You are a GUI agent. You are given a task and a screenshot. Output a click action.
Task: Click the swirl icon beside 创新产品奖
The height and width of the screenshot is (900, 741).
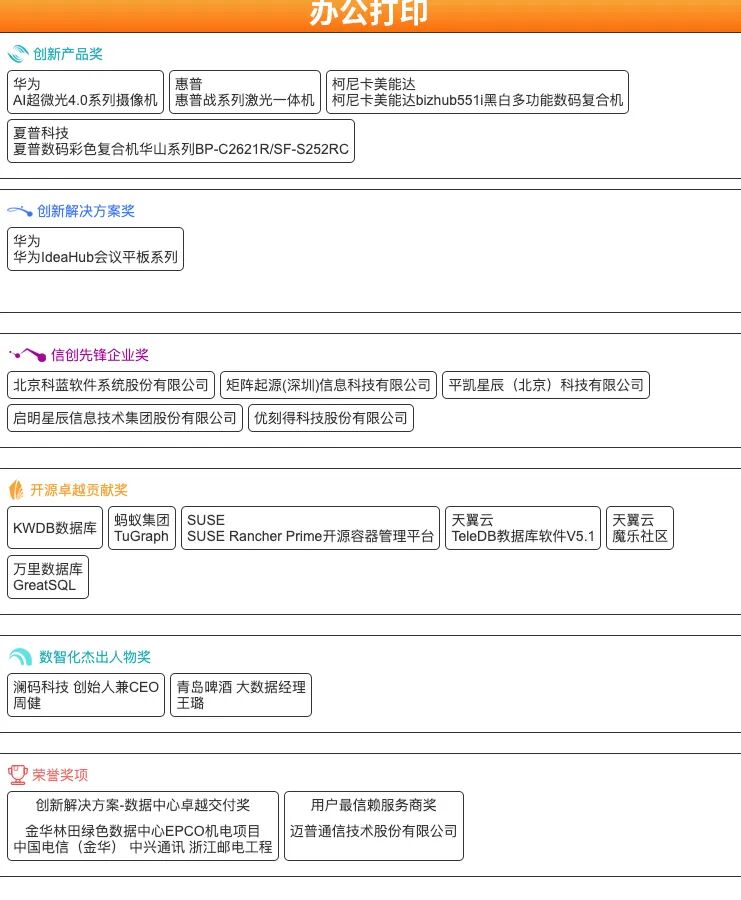(18, 54)
